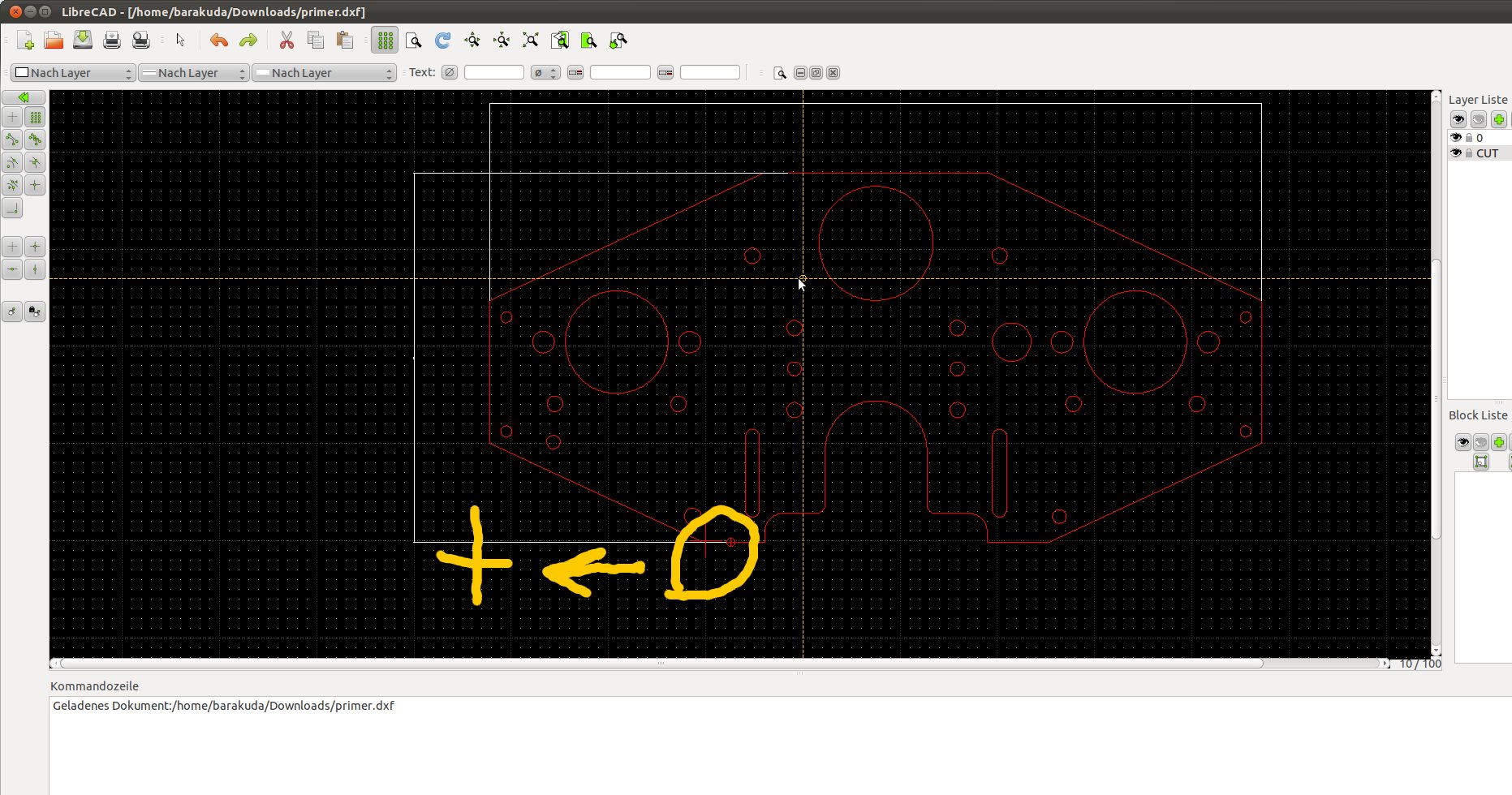Hide all layers in Layer Liste

(1479, 119)
